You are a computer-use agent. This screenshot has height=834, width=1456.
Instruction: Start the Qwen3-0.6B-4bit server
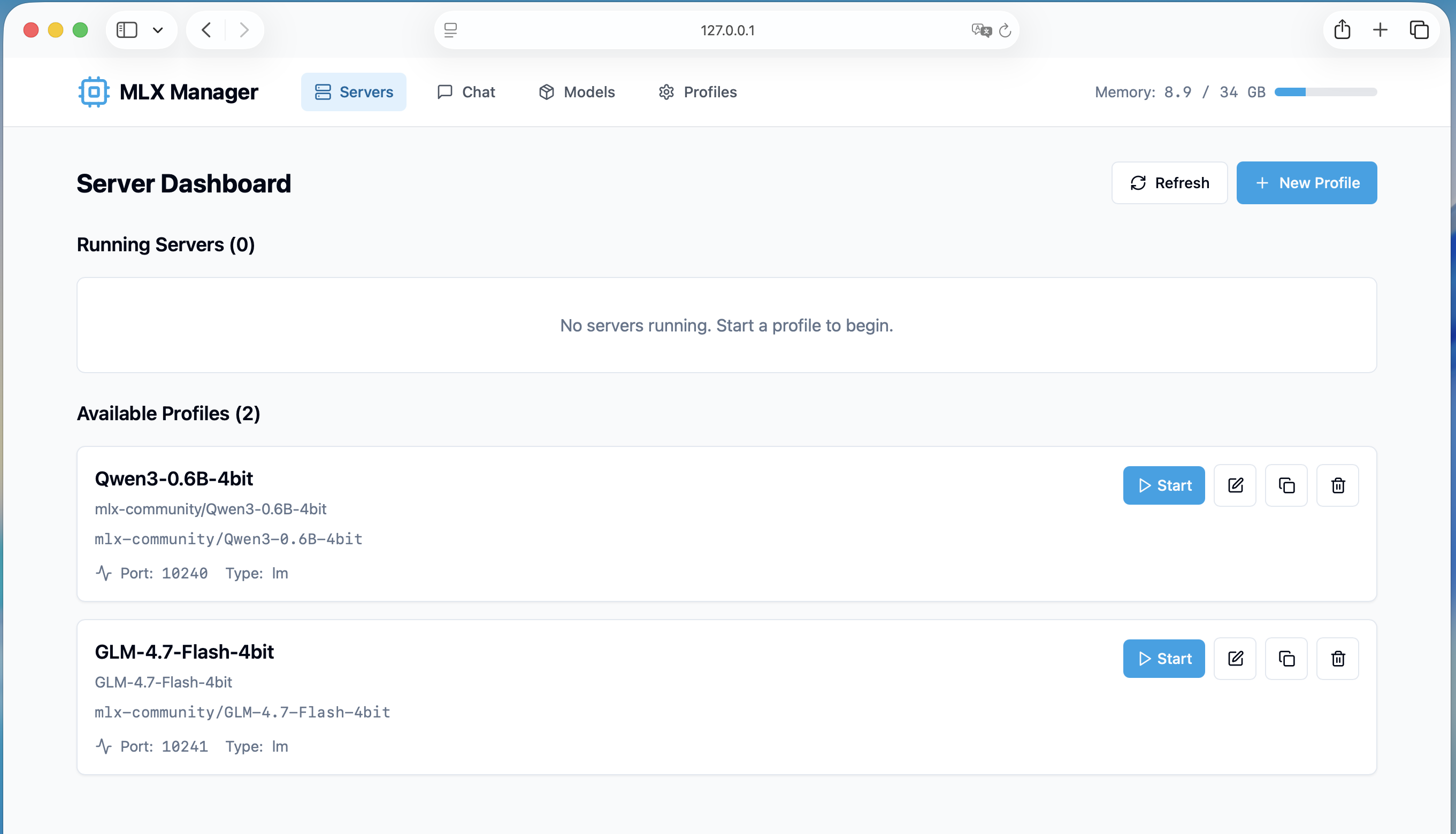click(1163, 485)
